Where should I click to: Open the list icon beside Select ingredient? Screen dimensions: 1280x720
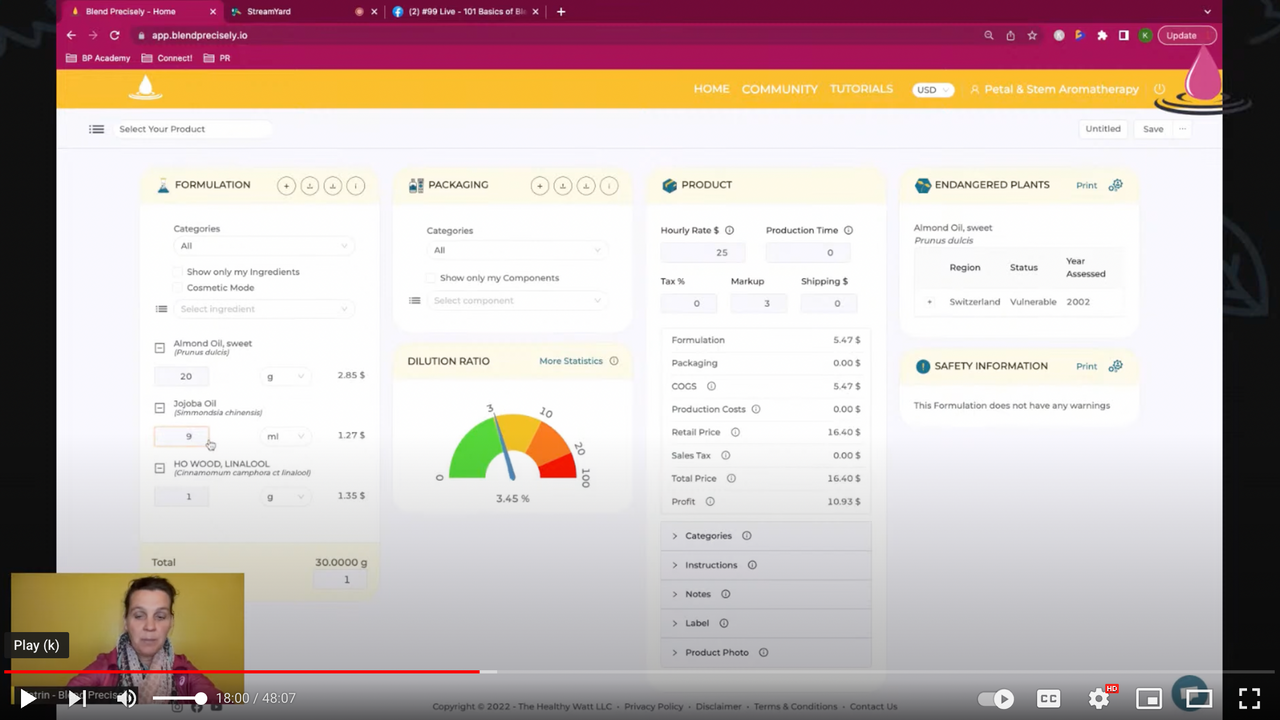pyautogui.click(x=161, y=309)
